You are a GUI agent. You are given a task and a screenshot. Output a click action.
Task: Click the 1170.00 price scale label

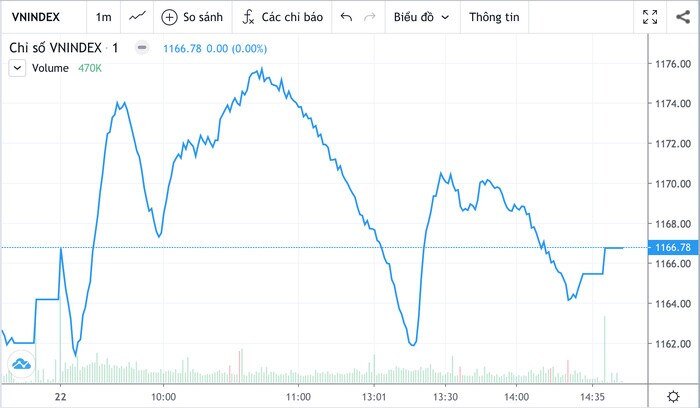(673, 184)
